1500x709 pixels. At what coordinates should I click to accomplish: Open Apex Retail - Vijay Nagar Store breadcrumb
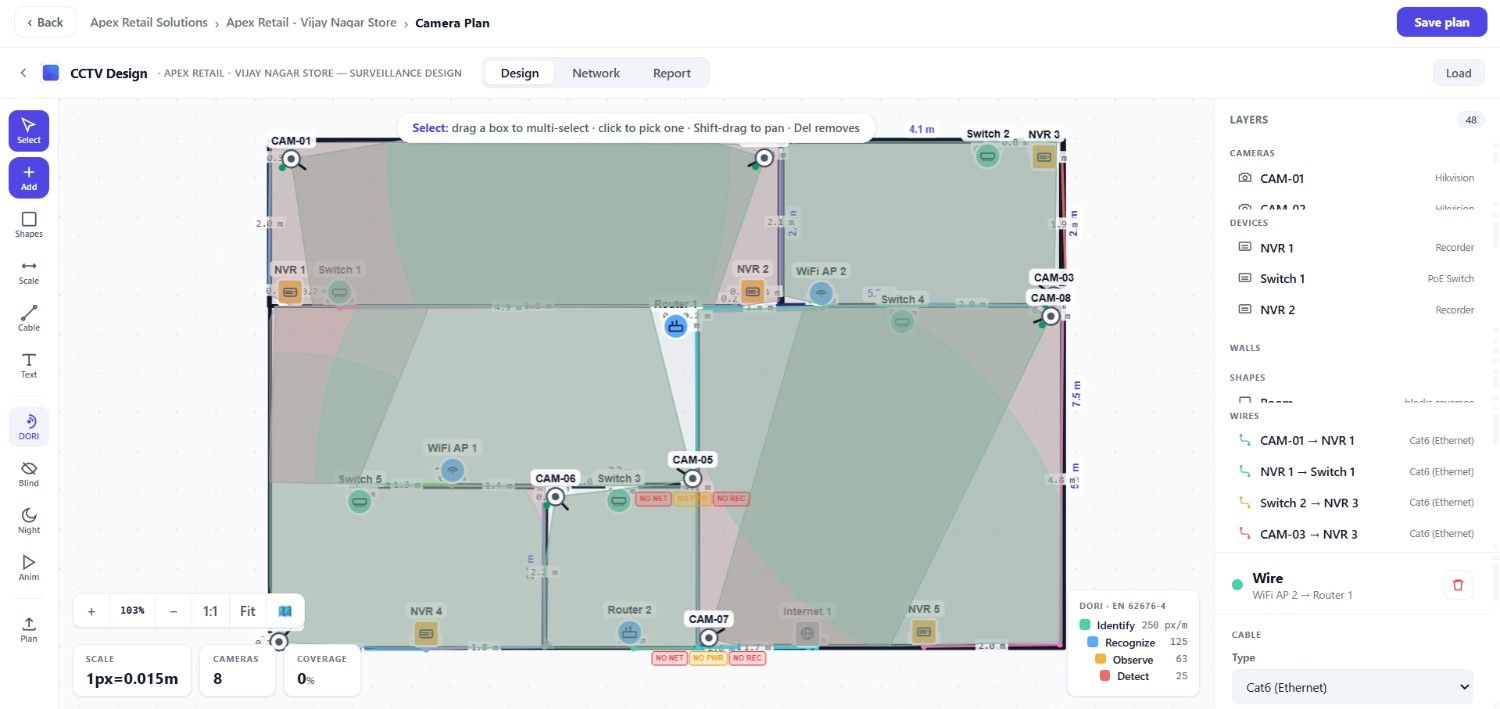pyautogui.click(x=311, y=22)
